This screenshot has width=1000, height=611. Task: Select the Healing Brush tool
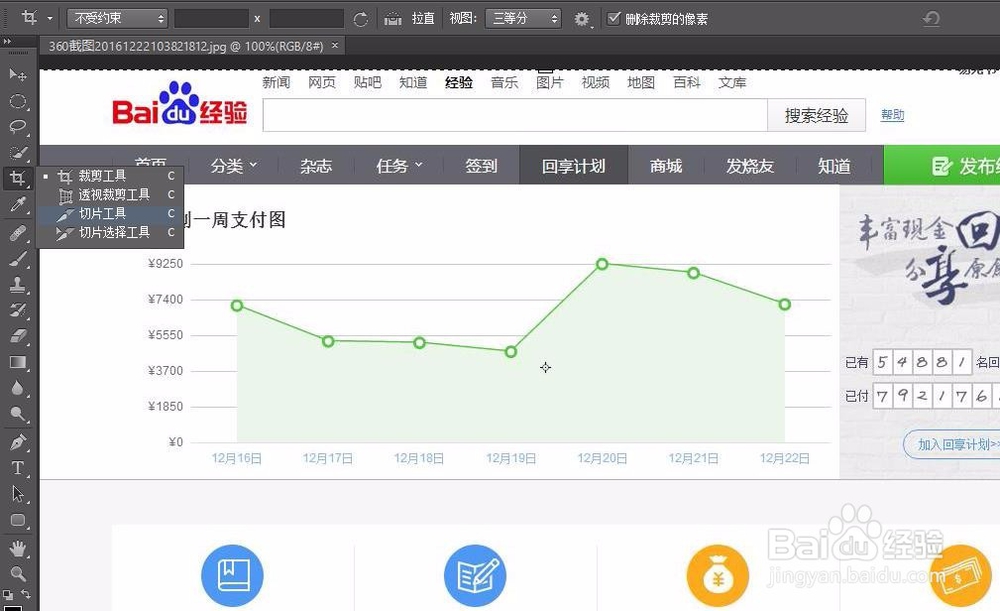(18, 233)
